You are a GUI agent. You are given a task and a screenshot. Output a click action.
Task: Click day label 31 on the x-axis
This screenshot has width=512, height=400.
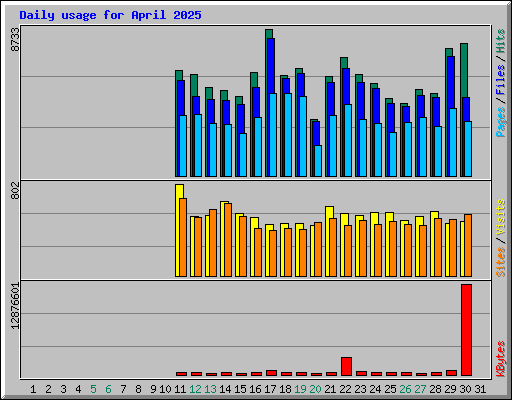point(480,389)
